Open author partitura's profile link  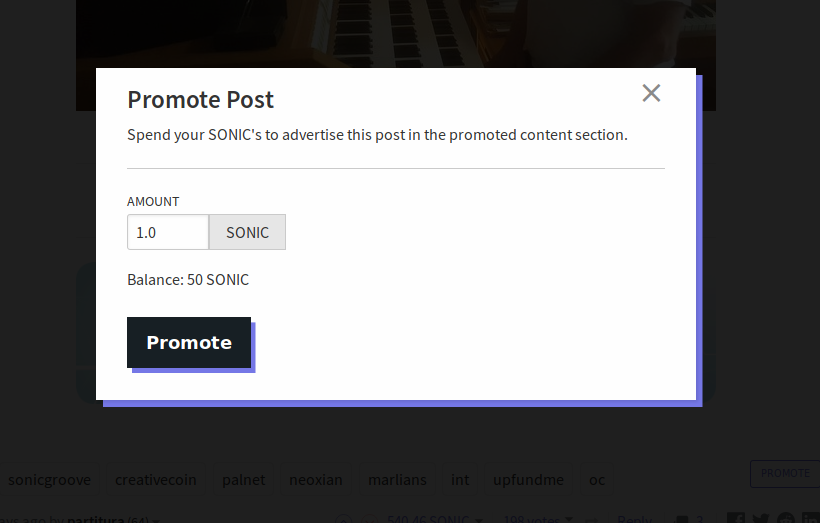95,520
